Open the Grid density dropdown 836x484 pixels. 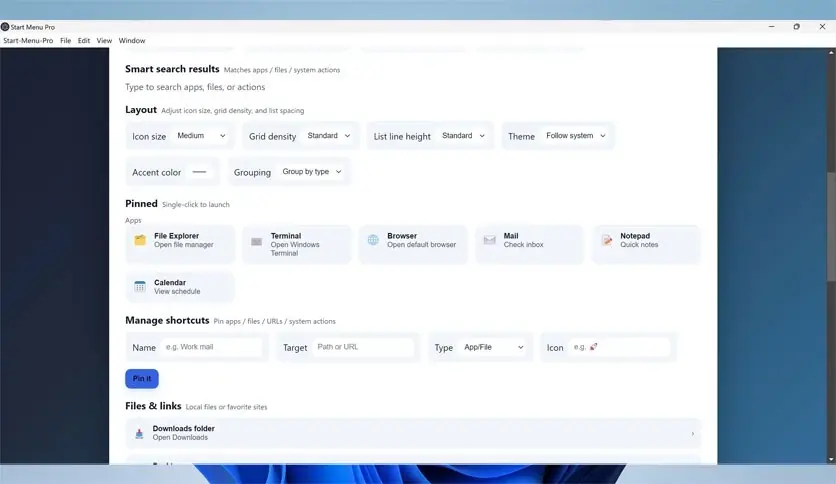click(329, 136)
